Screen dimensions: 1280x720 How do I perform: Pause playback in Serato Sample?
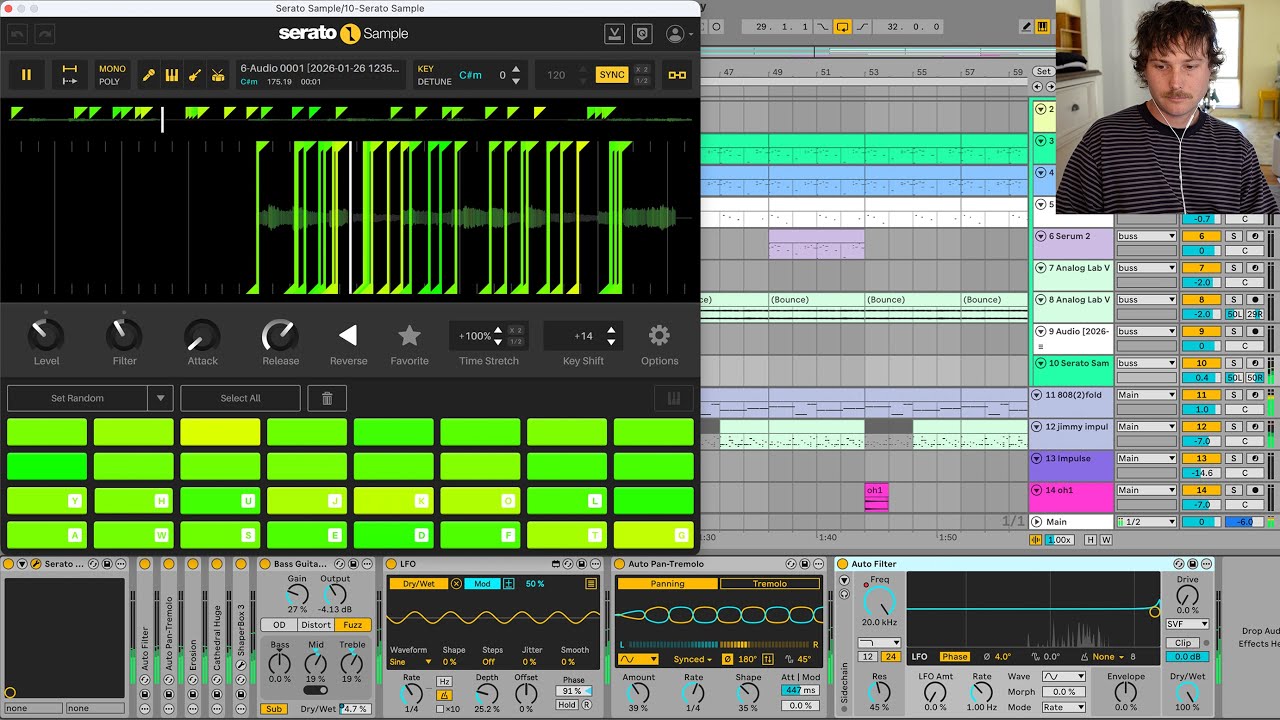[x=26, y=75]
